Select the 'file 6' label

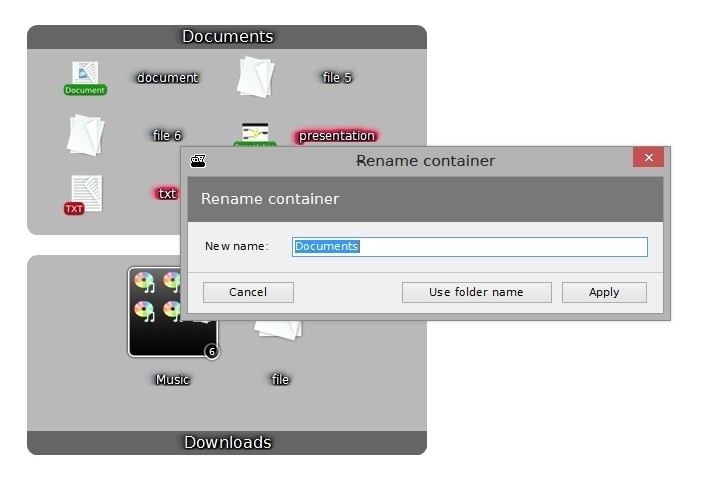(x=167, y=136)
